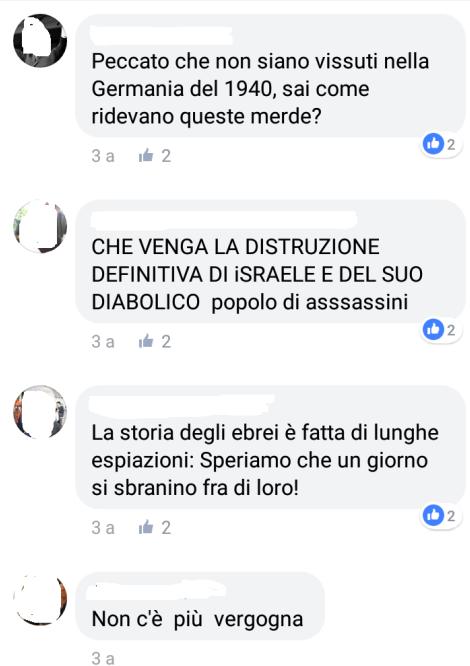This screenshot has height=666, width=470.
Task: Click author name above "Peccato che" comment
Action: click(x=162, y=36)
